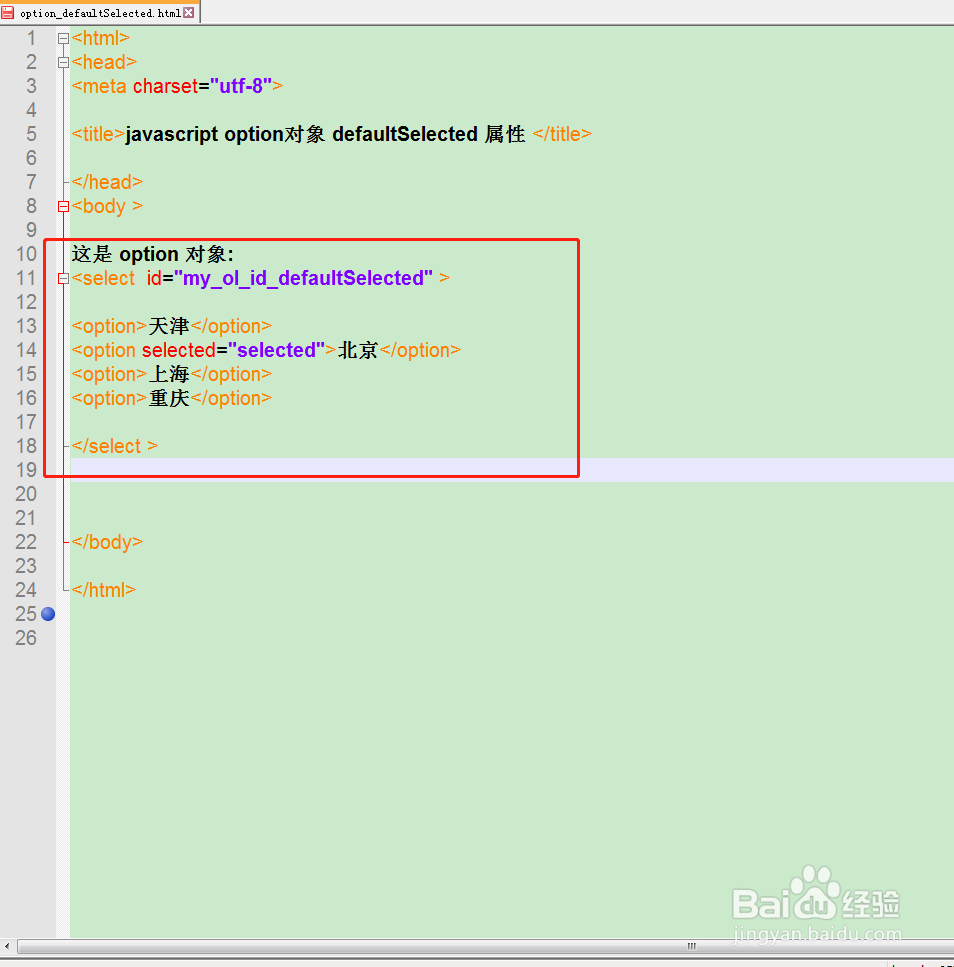Click the <head> opening tag text
The image size is (954, 967).
(x=104, y=62)
